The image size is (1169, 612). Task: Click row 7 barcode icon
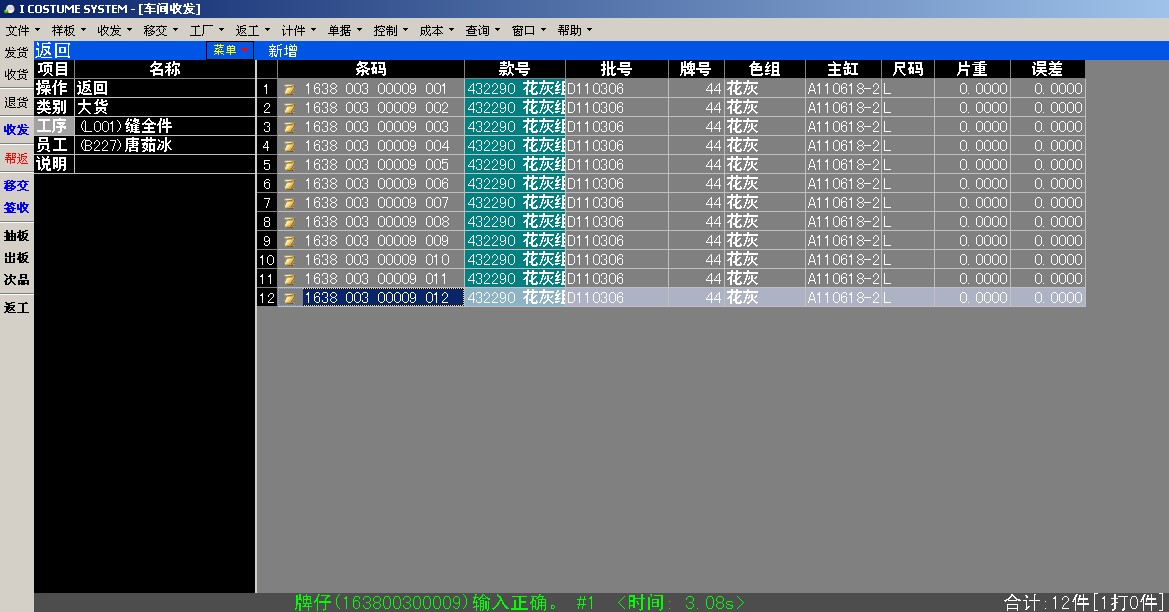[289, 204]
